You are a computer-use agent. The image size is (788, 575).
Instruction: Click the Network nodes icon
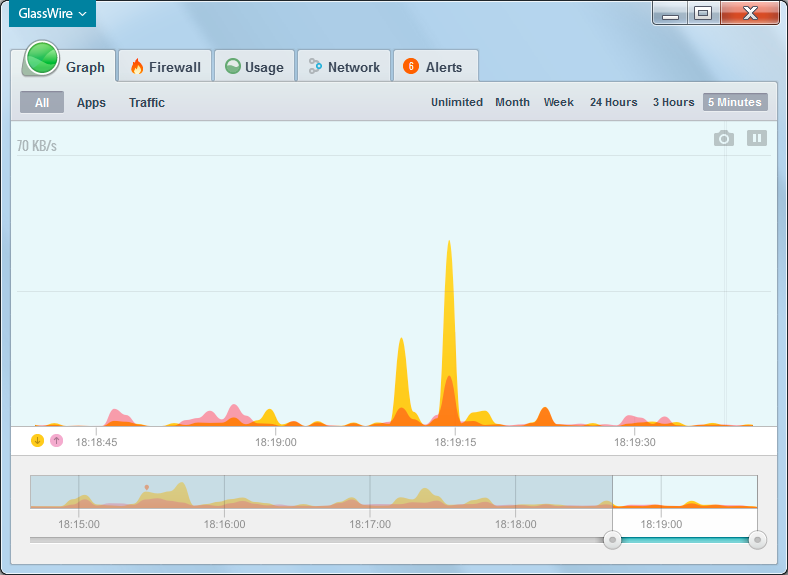(315, 66)
